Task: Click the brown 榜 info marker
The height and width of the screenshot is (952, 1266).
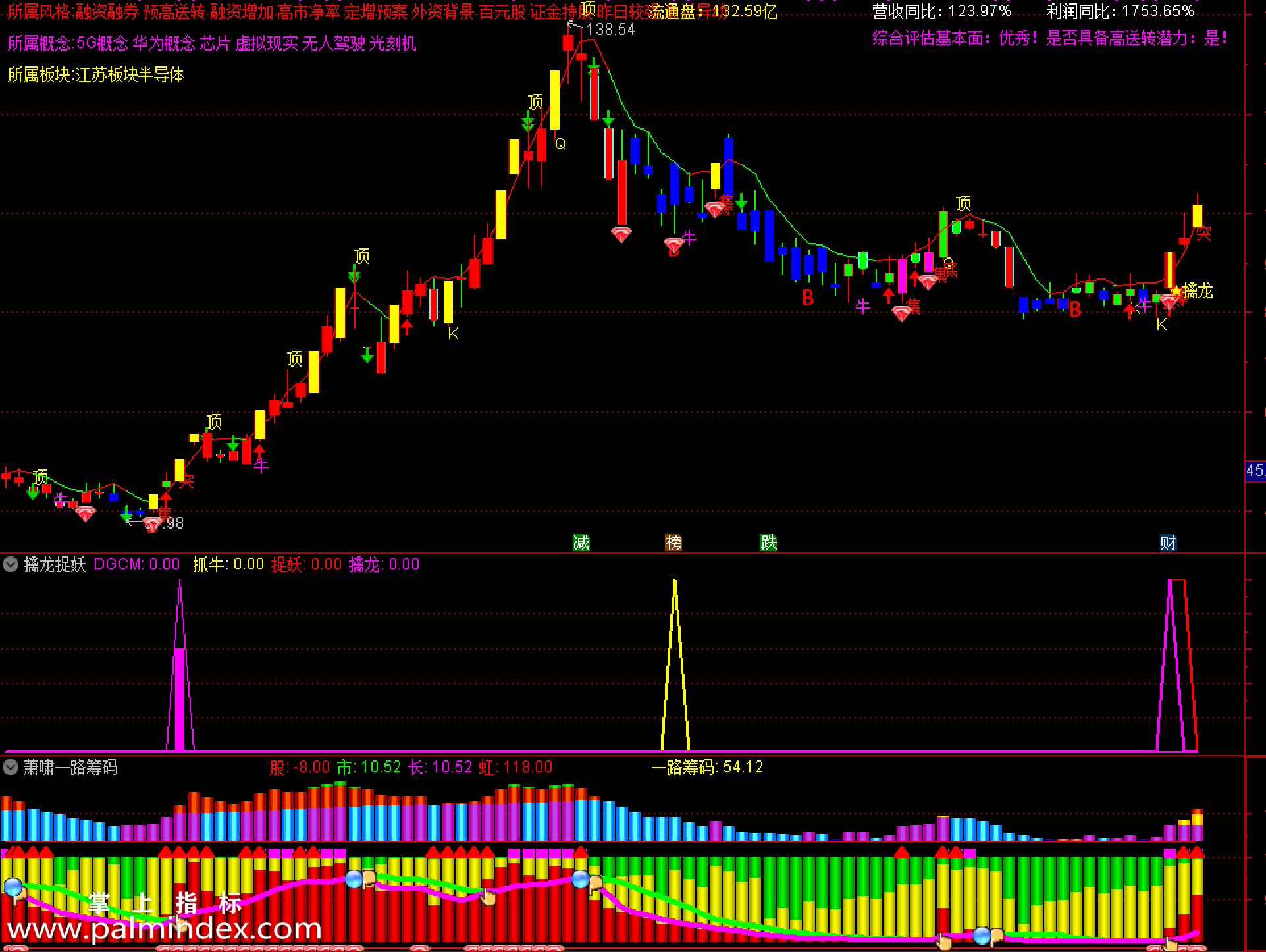Action: 673,542
